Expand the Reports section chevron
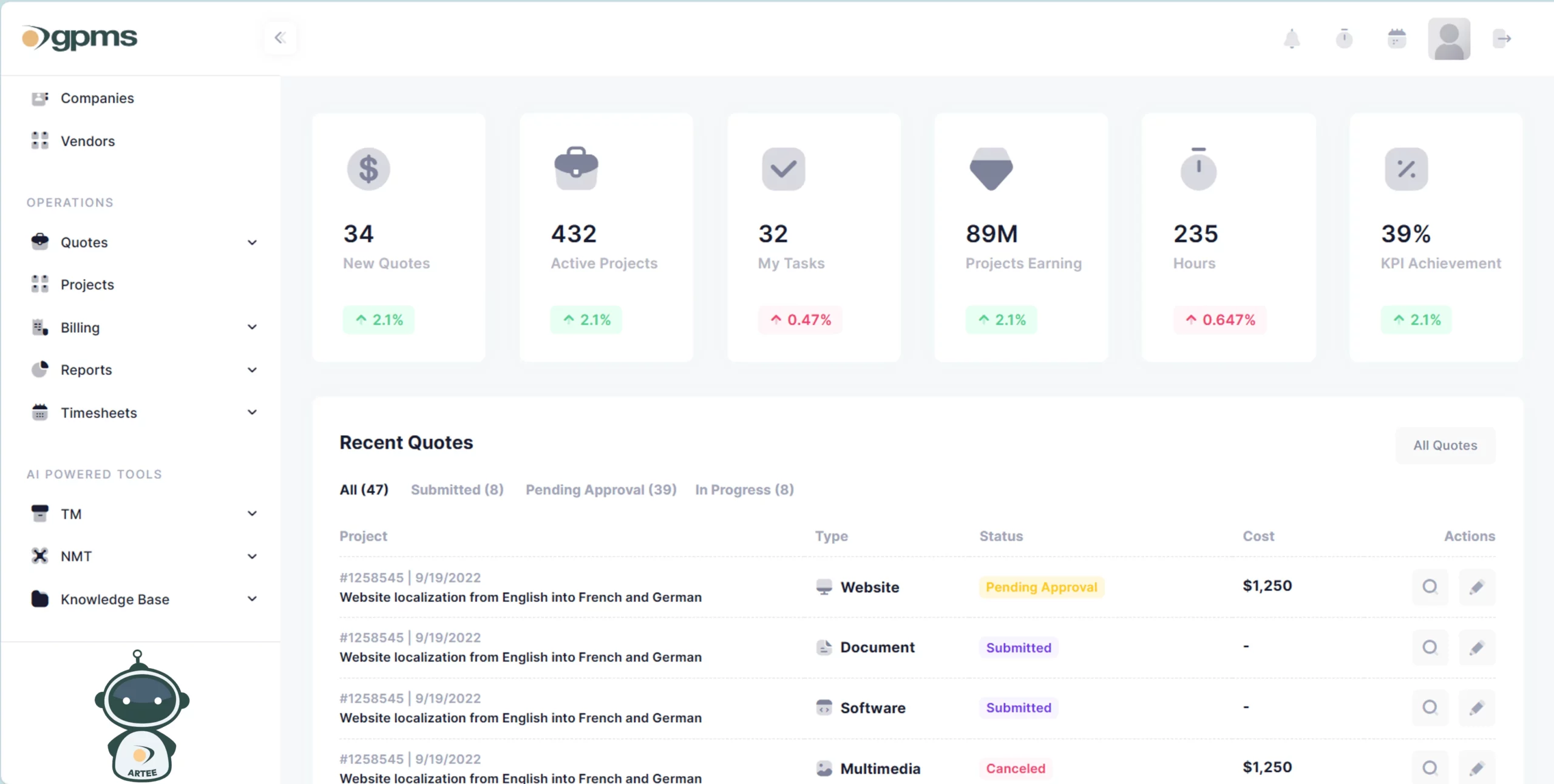This screenshot has width=1554, height=784. [252, 370]
